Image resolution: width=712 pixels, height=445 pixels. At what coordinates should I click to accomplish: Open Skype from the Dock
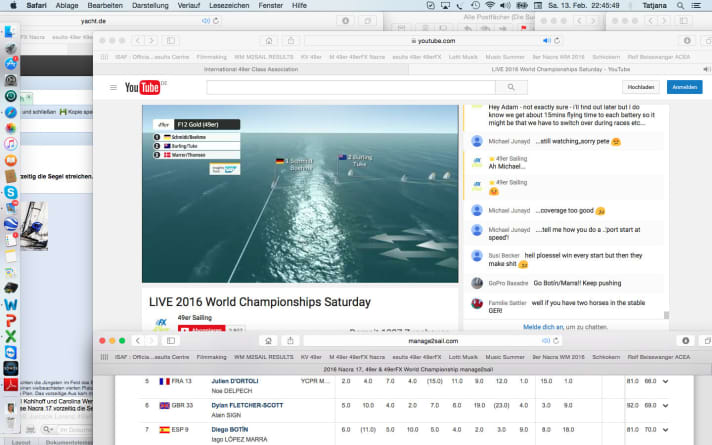click(x=10, y=192)
